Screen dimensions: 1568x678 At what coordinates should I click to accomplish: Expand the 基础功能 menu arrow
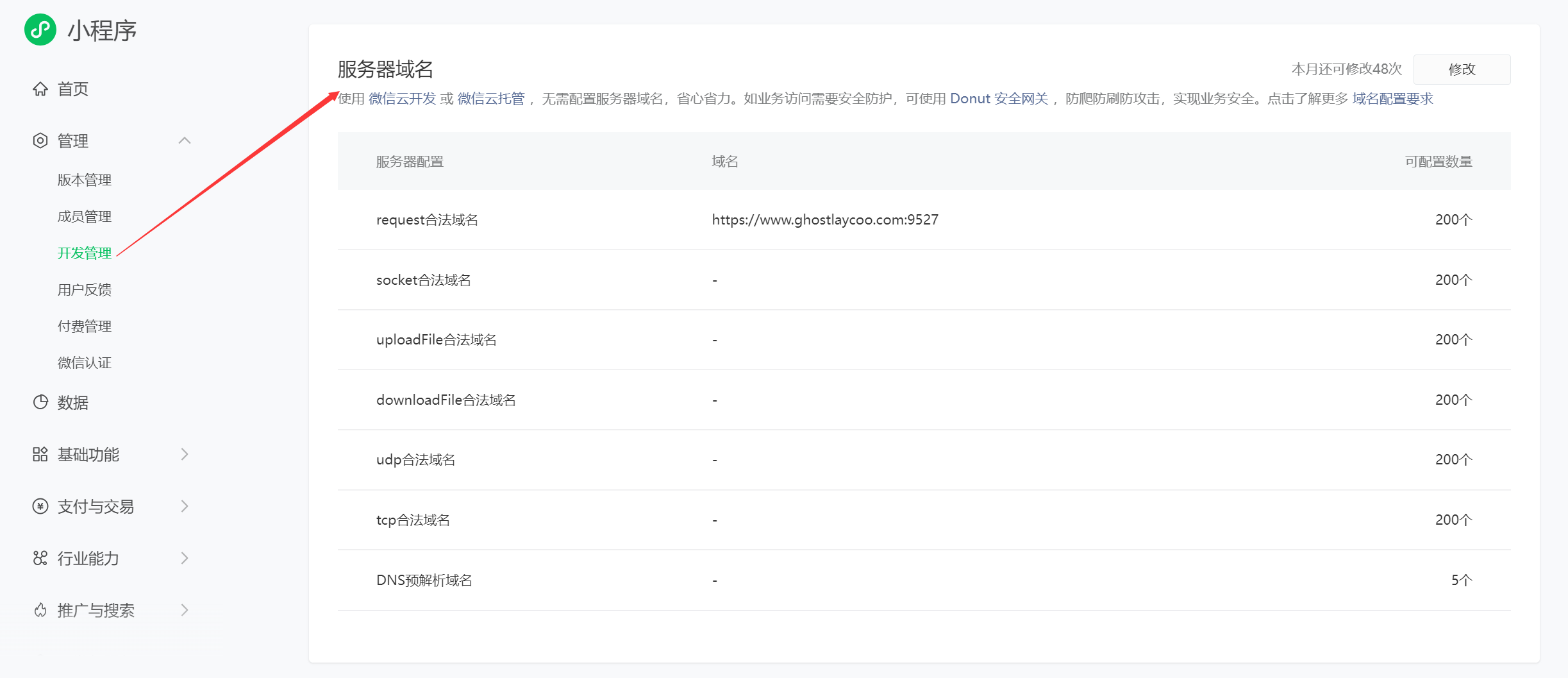pos(185,455)
